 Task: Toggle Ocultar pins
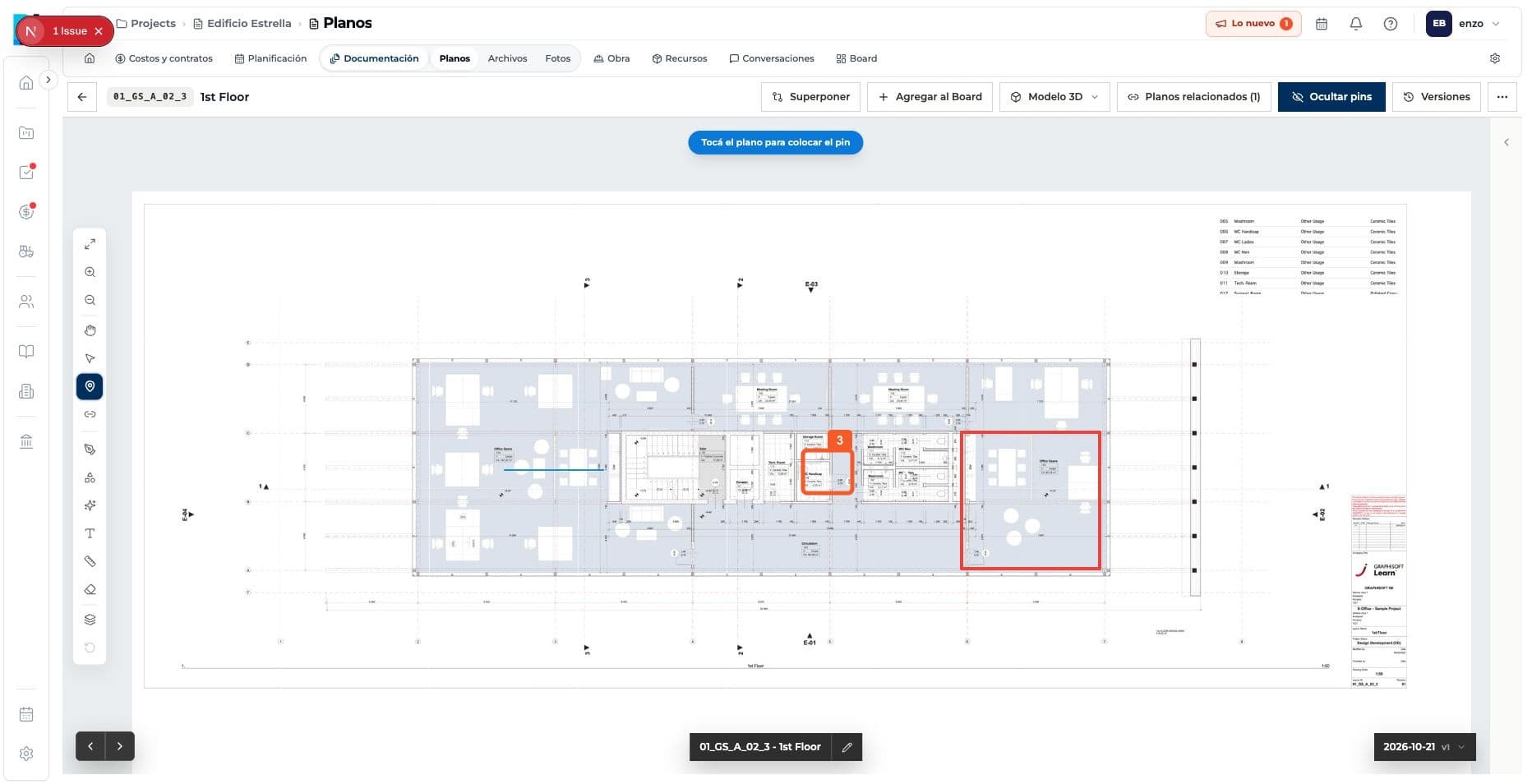click(1331, 97)
